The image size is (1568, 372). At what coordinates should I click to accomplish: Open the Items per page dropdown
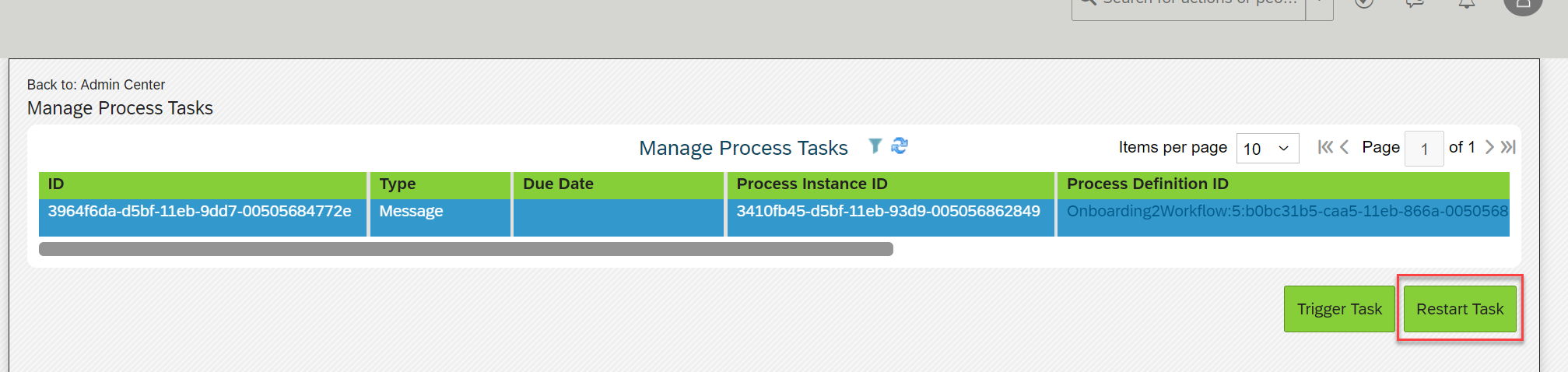click(1268, 148)
